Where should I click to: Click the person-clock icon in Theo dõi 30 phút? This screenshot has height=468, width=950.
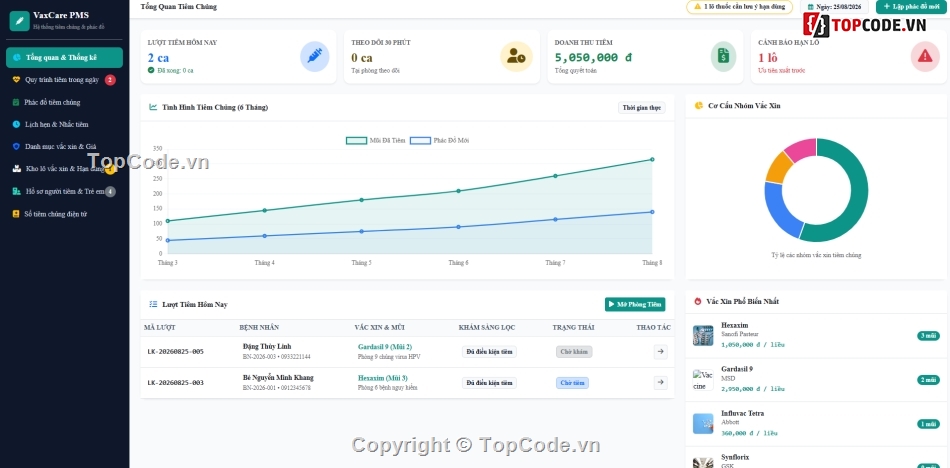coord(516,56)
